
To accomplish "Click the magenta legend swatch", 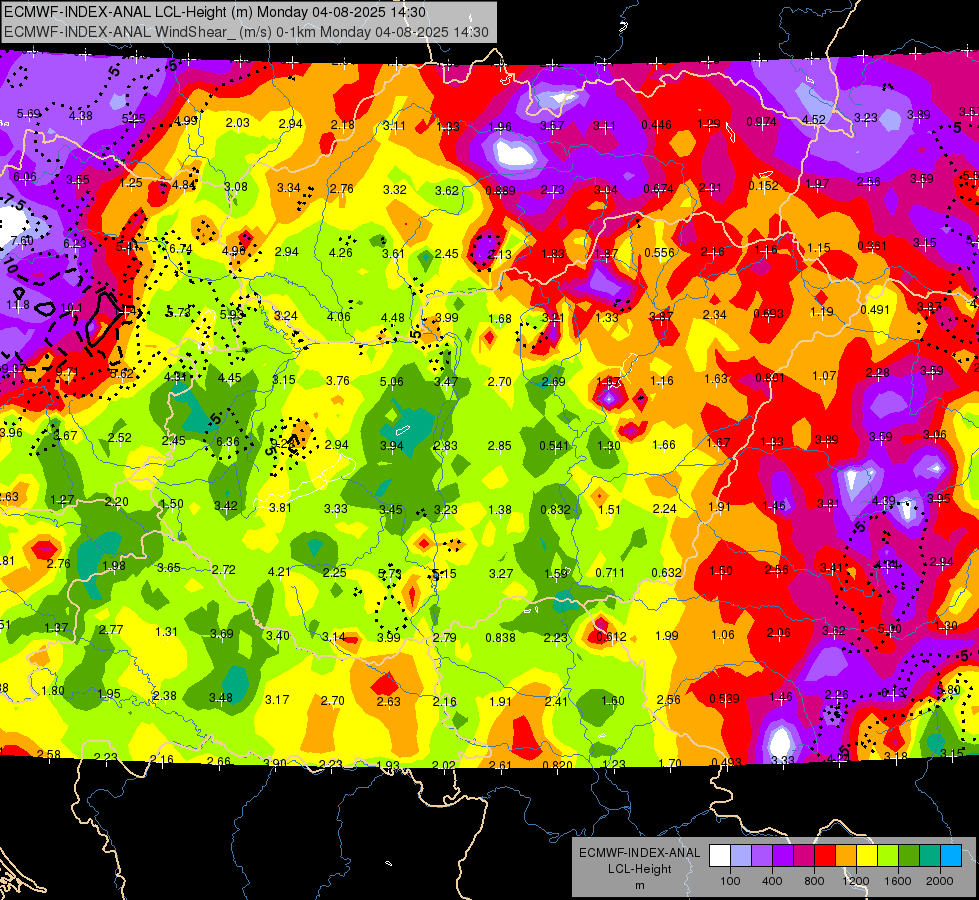I will (804, 856).
